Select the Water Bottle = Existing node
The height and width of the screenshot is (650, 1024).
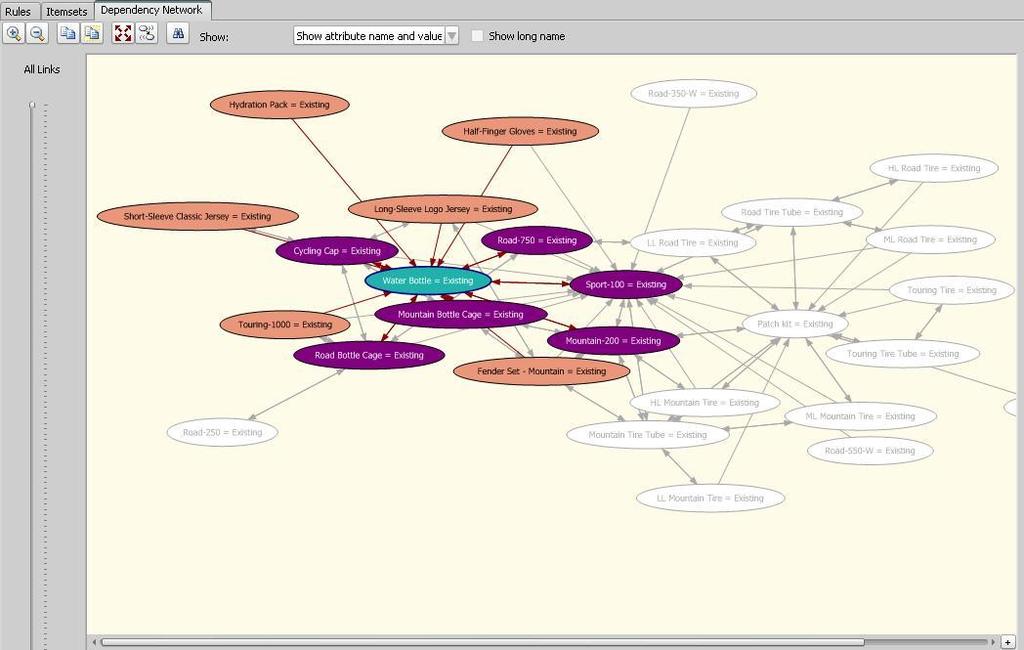[428, 281]
